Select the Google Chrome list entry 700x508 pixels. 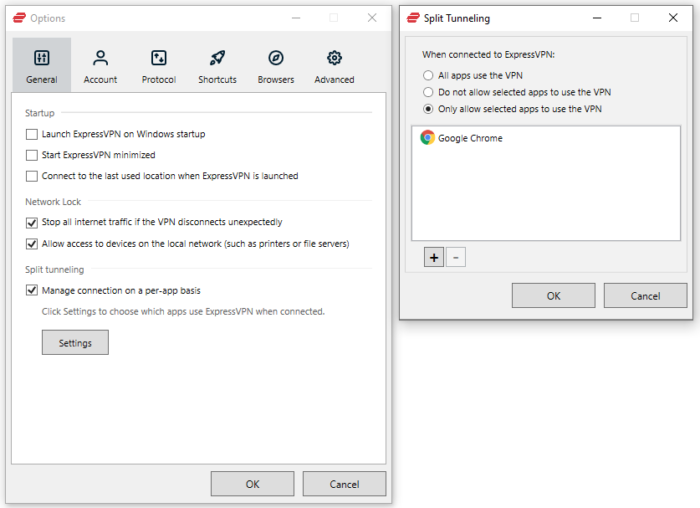point(546,138)
